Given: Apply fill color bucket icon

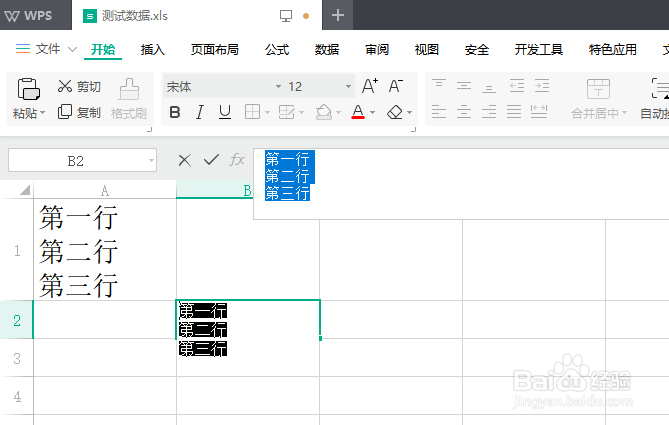Looking at the screenshot, I should (x=324, y=112).
